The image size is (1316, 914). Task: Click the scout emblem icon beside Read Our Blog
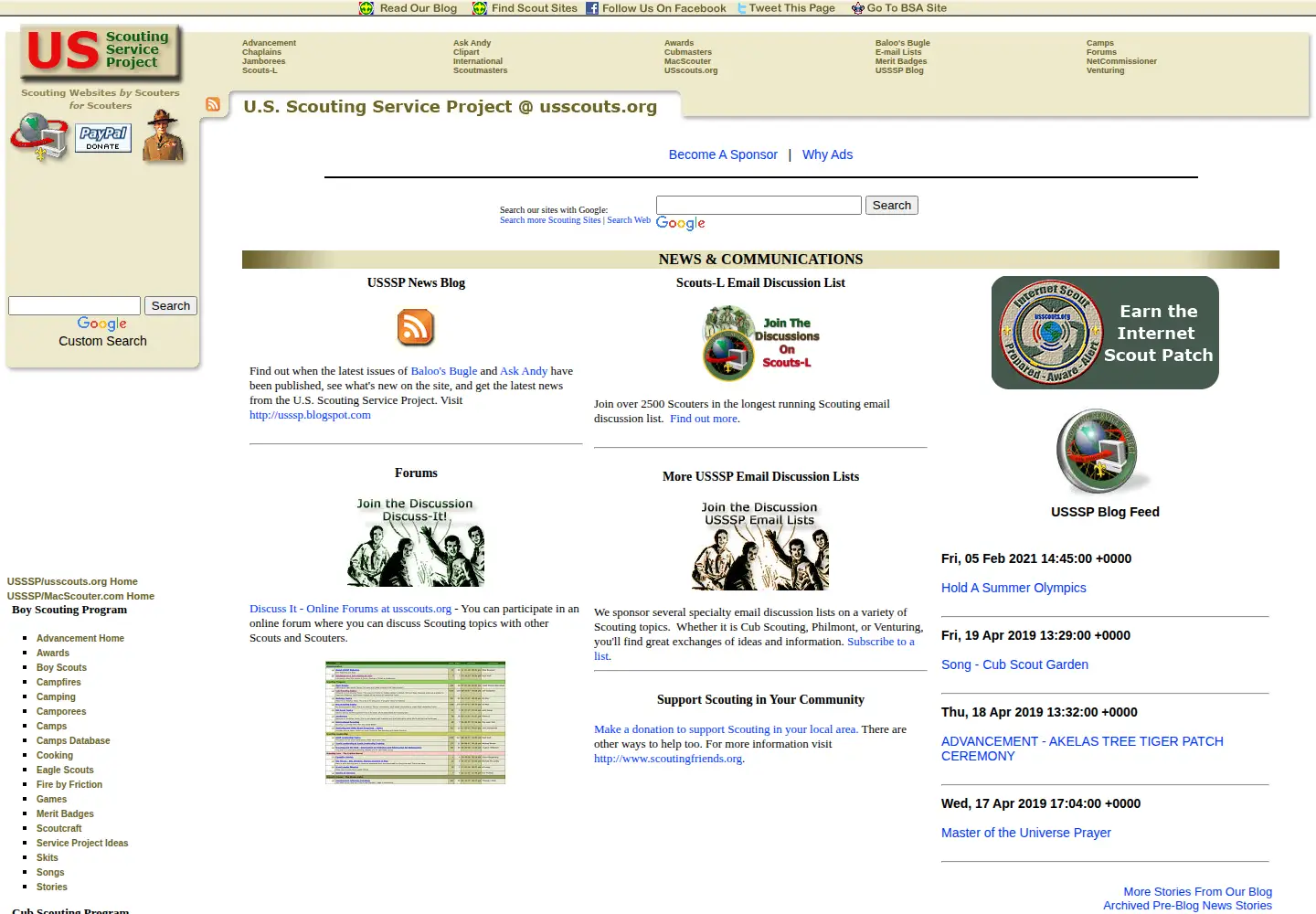366,8
